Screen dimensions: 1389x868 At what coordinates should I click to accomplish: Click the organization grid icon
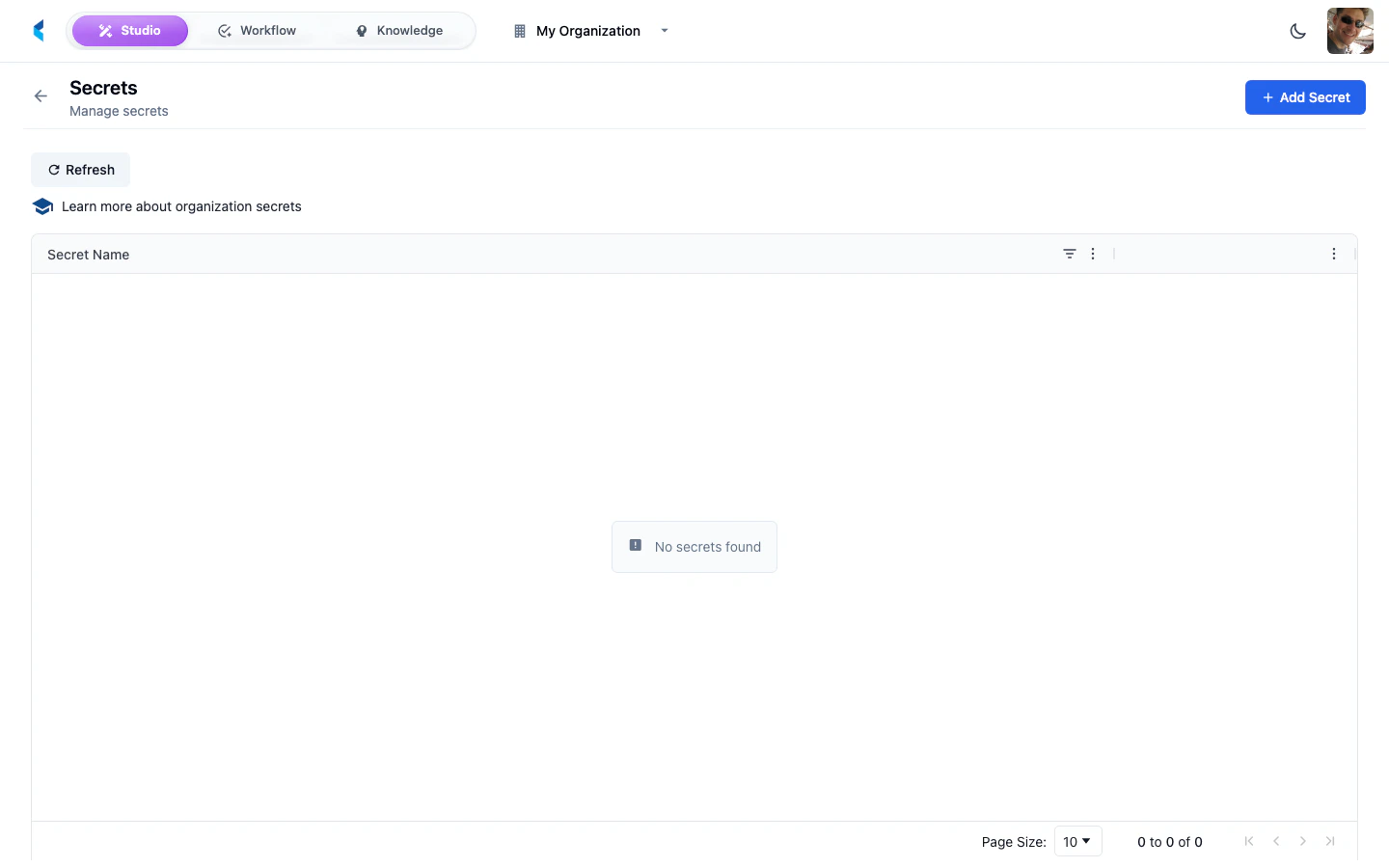tap(518, 30)
